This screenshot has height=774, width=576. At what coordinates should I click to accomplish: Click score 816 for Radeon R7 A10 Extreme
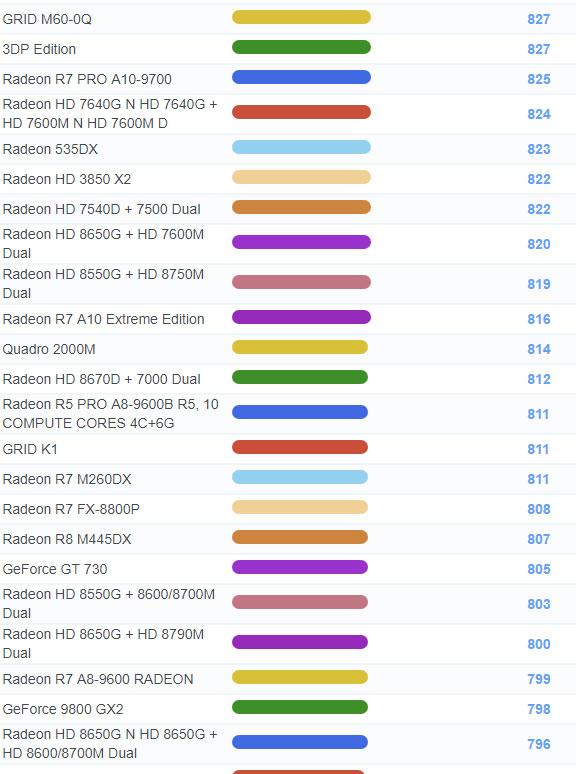pos(538,319)
